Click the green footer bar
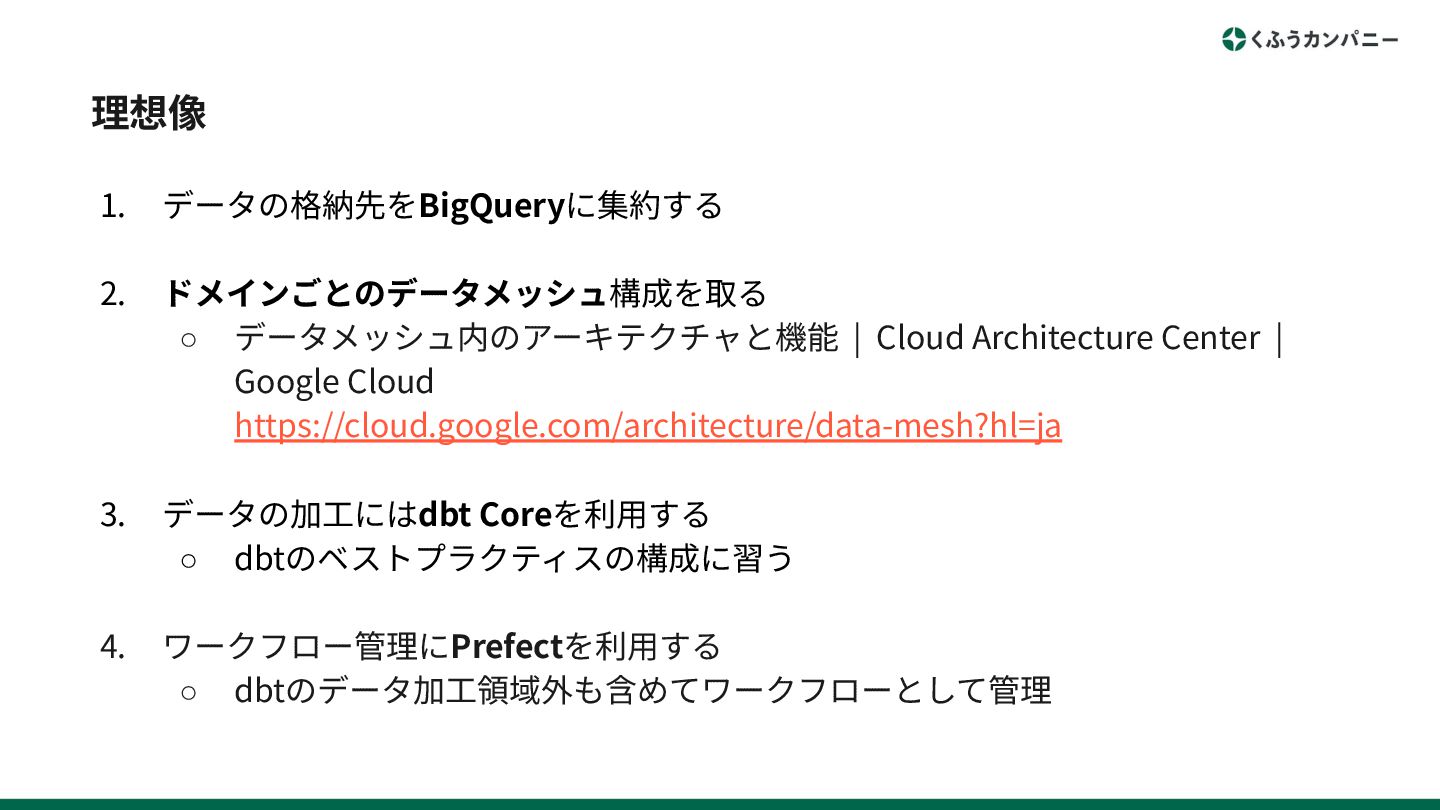 point(720,804)
